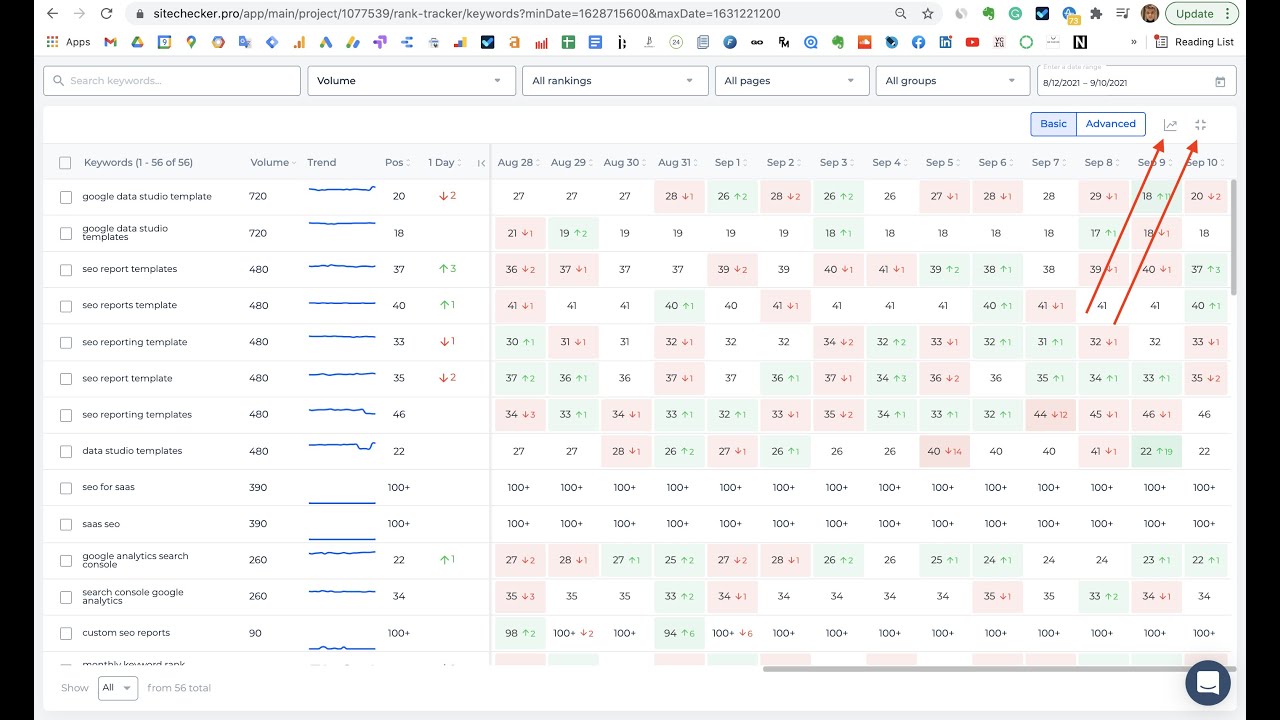Open the Reading List

[1194, 42]
